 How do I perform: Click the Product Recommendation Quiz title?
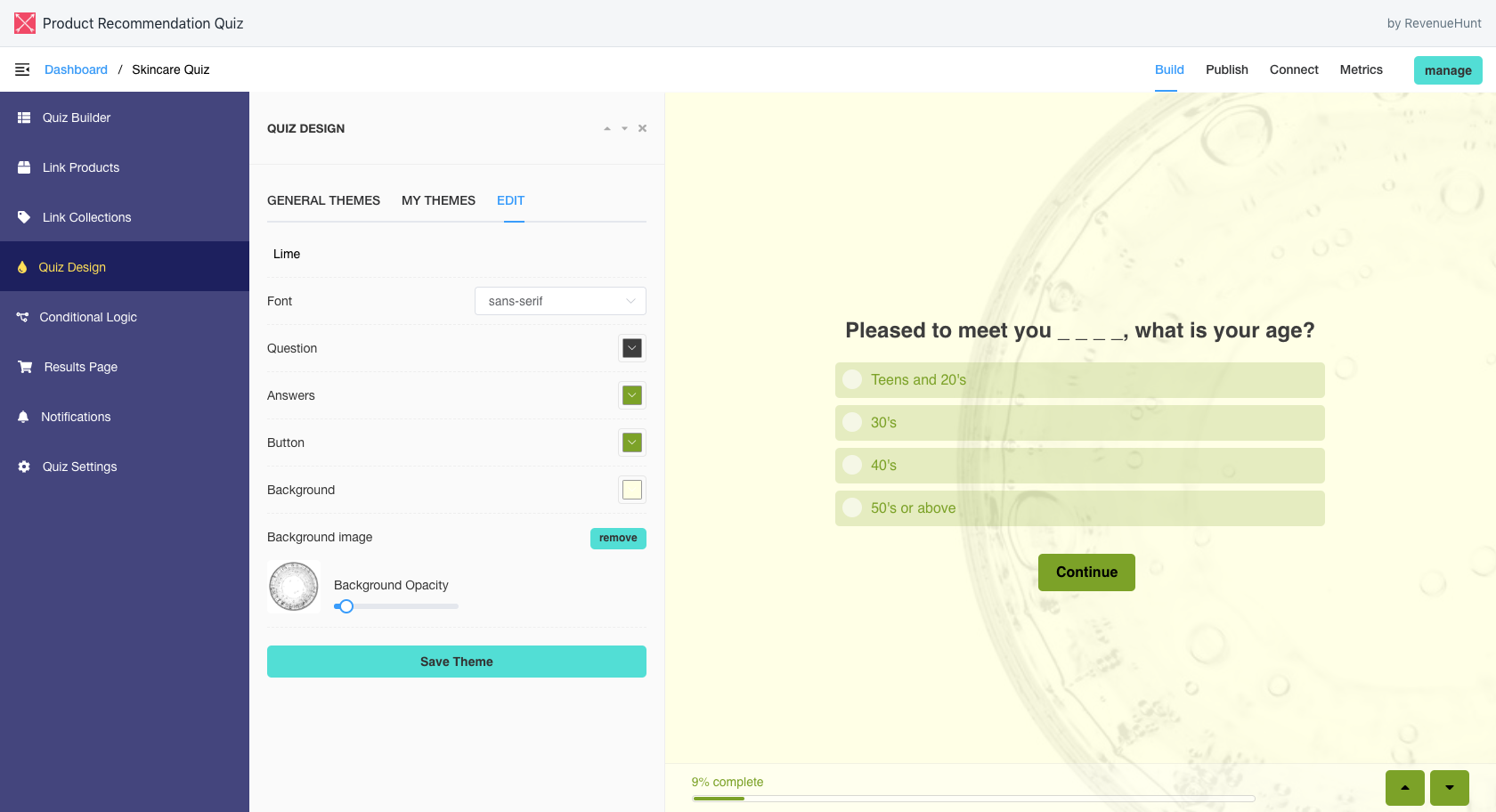click(142, 23)
